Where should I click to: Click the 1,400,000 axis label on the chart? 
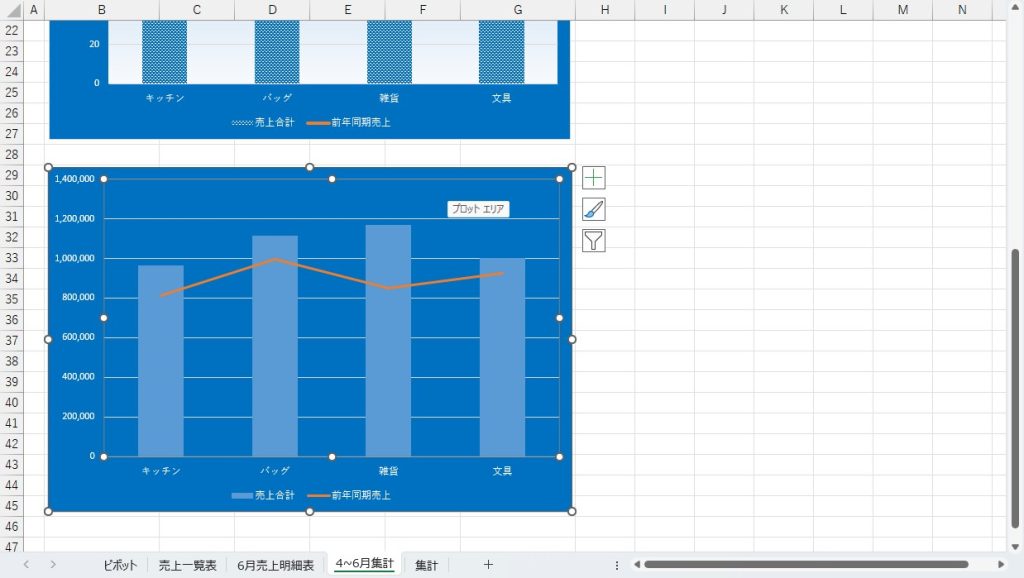(x=75, y=179)
